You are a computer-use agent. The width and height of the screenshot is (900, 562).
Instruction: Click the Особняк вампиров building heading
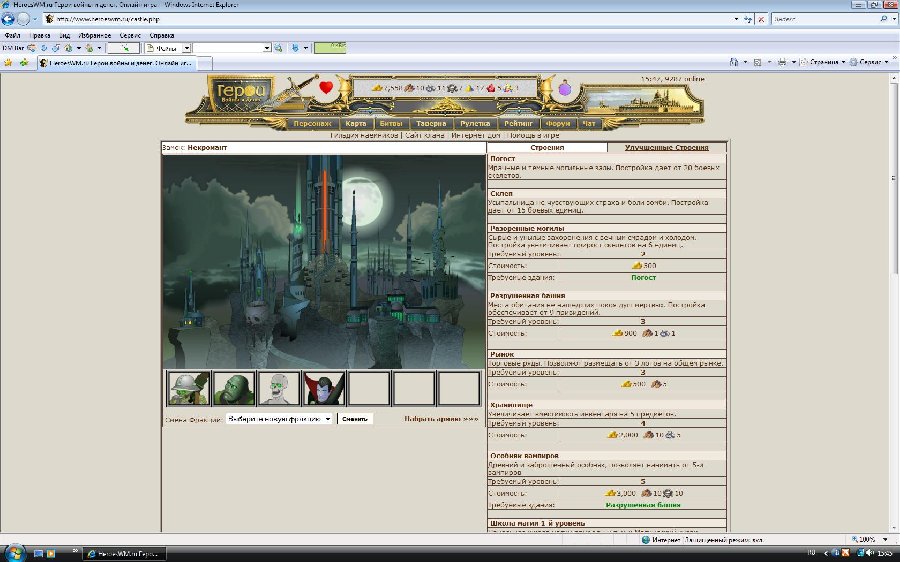coord(524,455)
